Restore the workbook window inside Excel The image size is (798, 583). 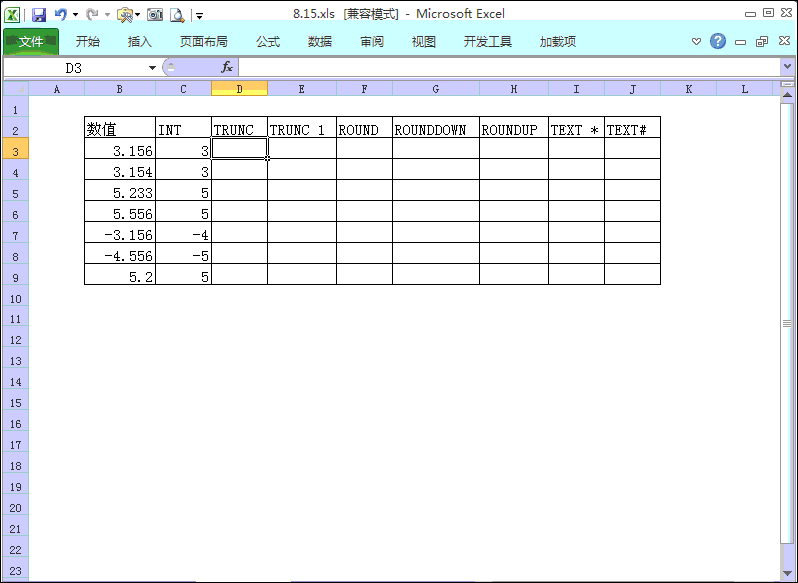coord(762,42)
